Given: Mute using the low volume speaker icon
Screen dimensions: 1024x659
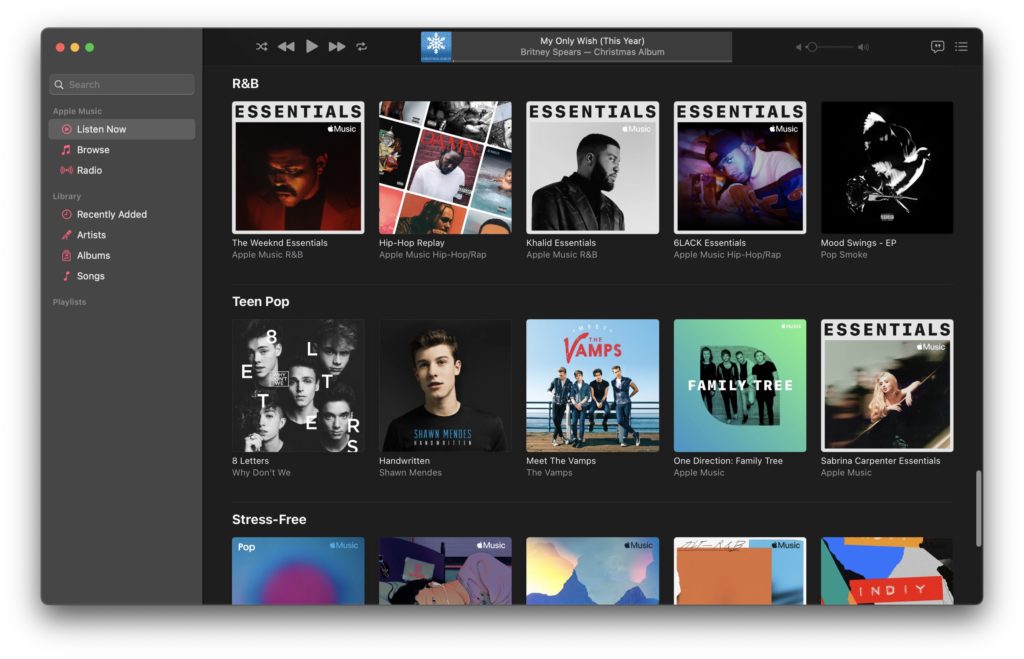Looking at the screenshot, I should tap(799, 47).
